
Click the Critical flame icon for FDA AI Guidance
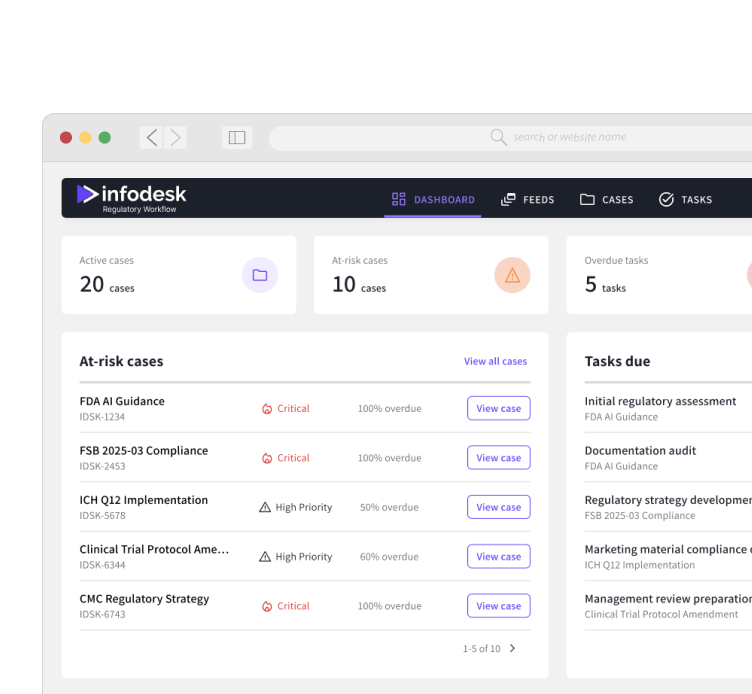[x=267, y=409]
